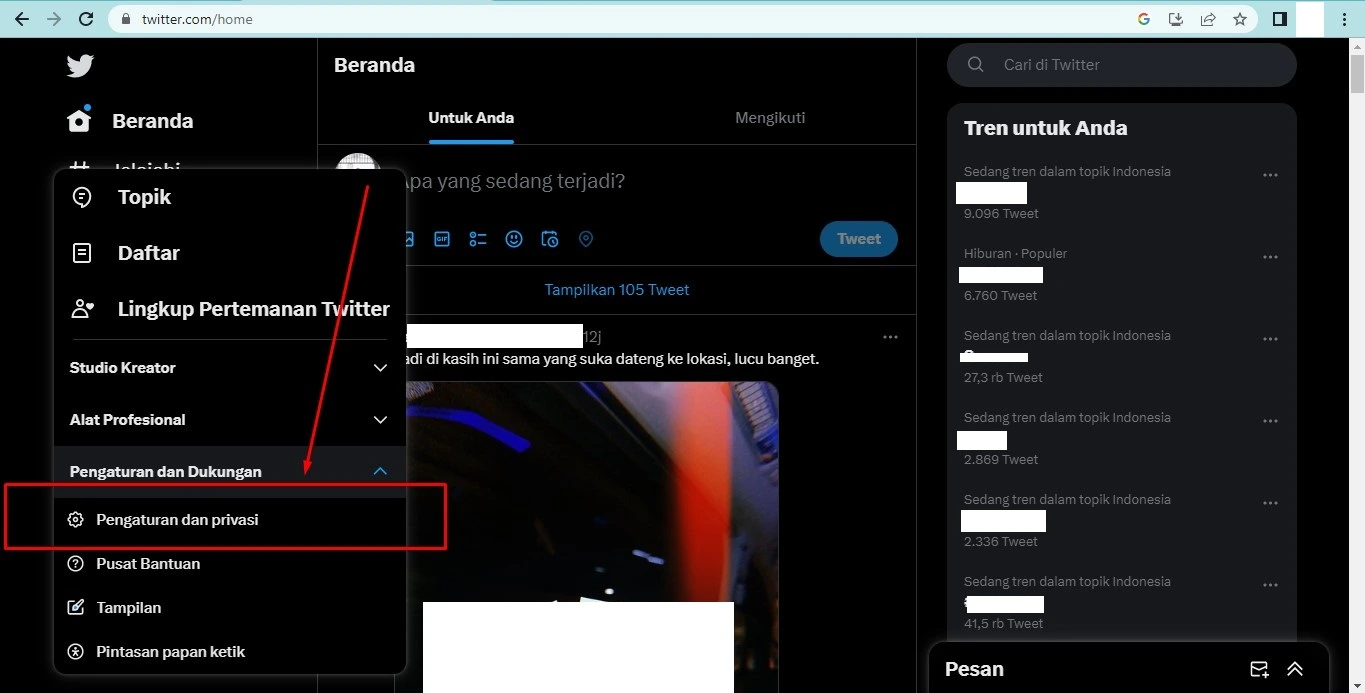This screenshot has height=693, width=1365.
Task: Open the emoji picker in composer
Action: (x=514, y=239)
